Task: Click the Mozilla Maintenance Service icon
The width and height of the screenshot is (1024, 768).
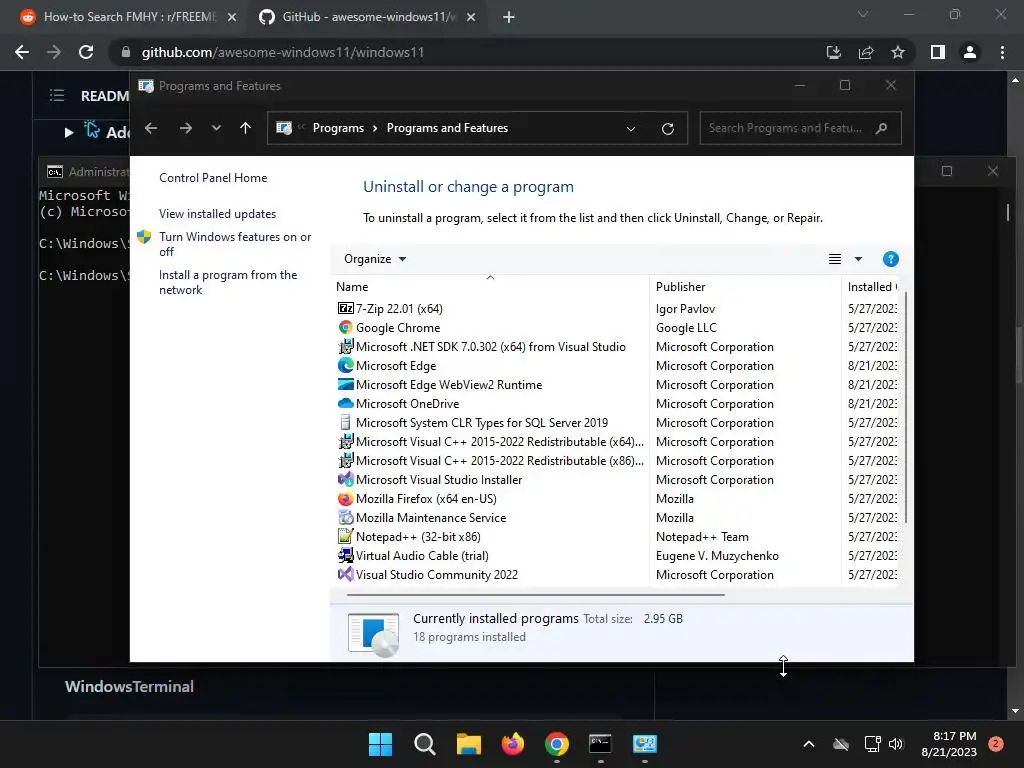Action: (x=345, y=517)
